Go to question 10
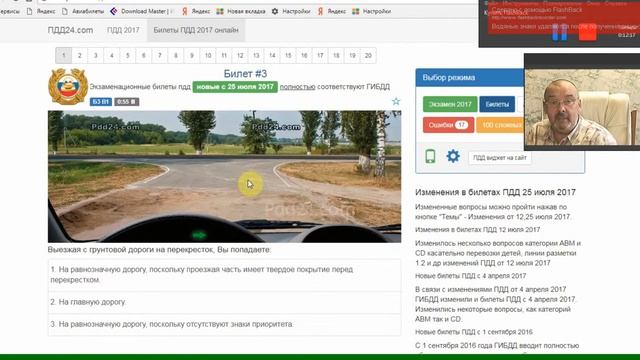Image resolution: width=640 pixels, height=360 pixels. (208, 56)
